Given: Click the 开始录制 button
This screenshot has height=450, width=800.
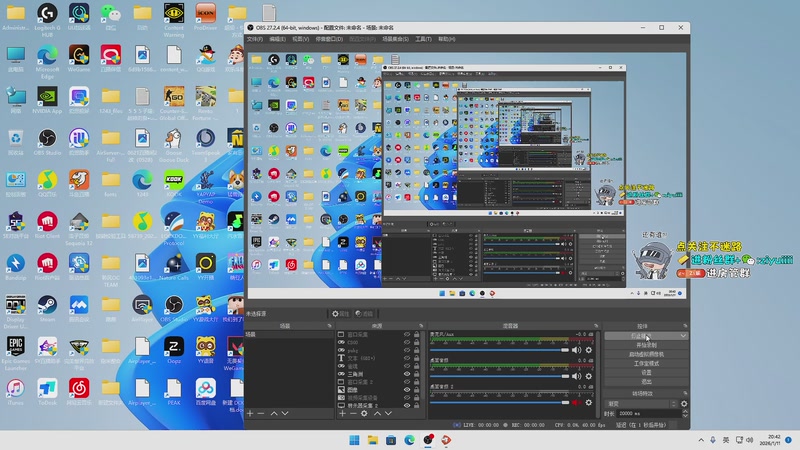Looking at the screenshot, I should click(646, 345).
